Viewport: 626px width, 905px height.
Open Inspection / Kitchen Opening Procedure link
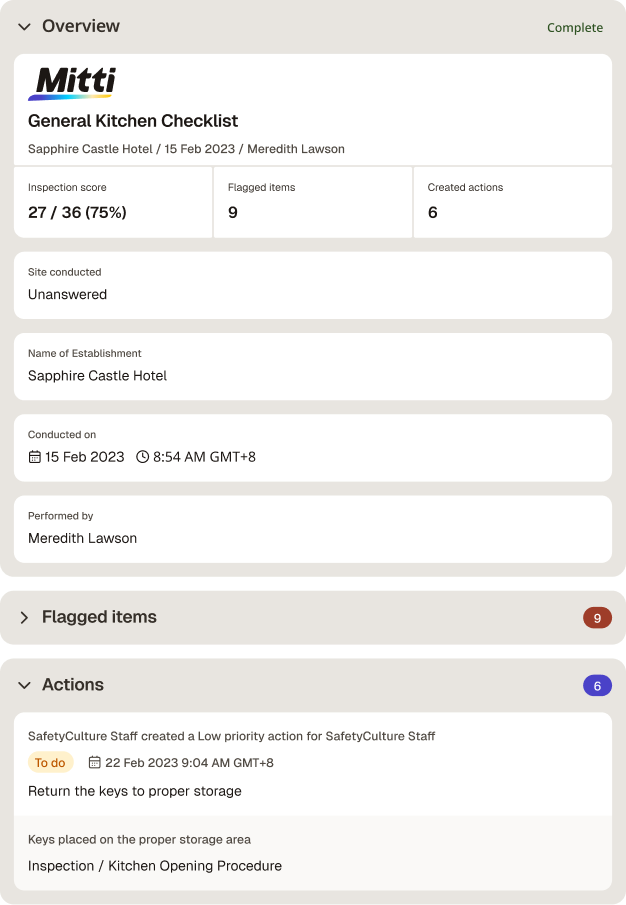(155, 866)
